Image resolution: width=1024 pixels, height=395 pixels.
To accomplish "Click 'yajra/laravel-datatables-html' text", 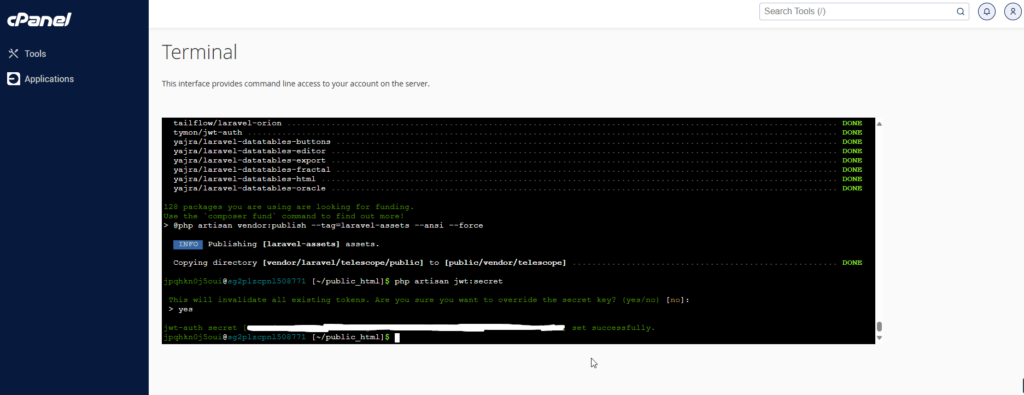I will click(244, 179).
